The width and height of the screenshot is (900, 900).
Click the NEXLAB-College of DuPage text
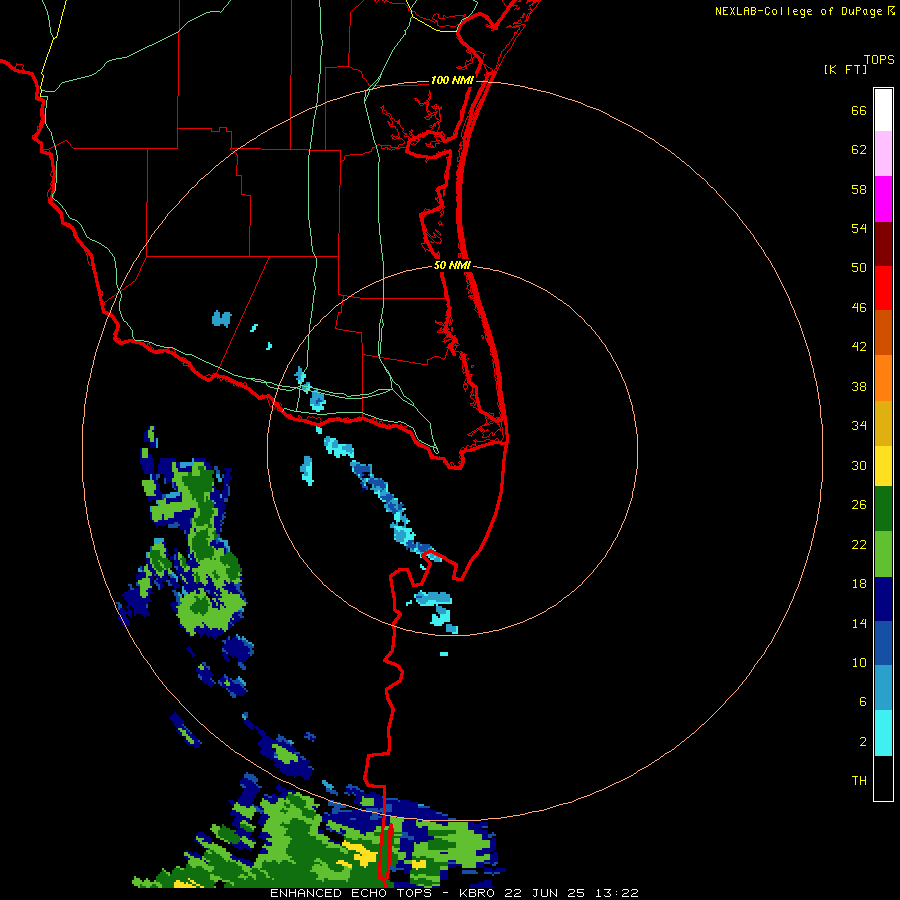pos(799,11)
